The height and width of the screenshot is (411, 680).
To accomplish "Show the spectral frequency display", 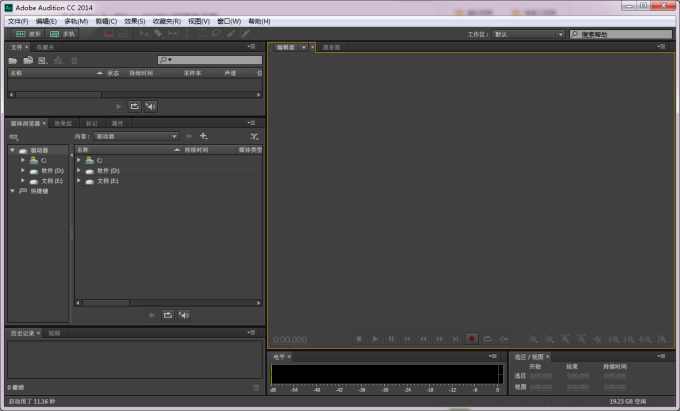I will point(109,33).
